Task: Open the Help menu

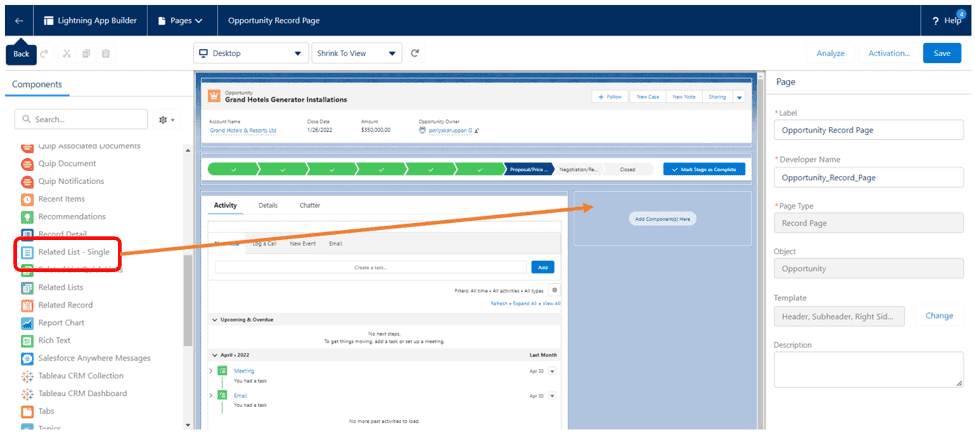Action: 946,21
